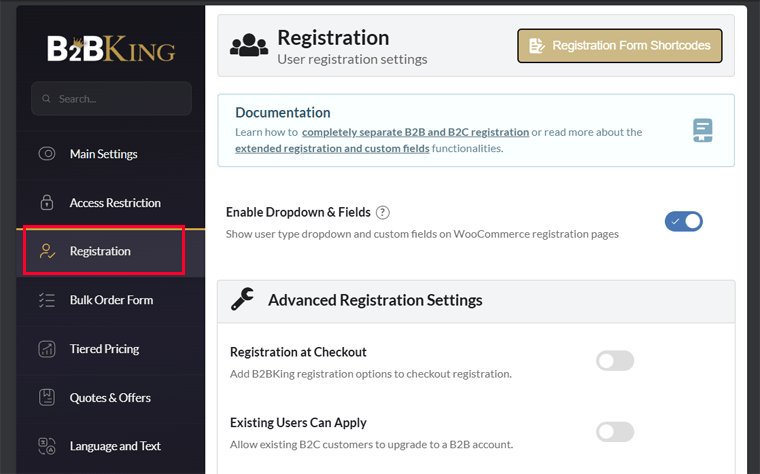Open extended registration and custom fields link
This screenshot has width=760, height=474.
(332, 149)
